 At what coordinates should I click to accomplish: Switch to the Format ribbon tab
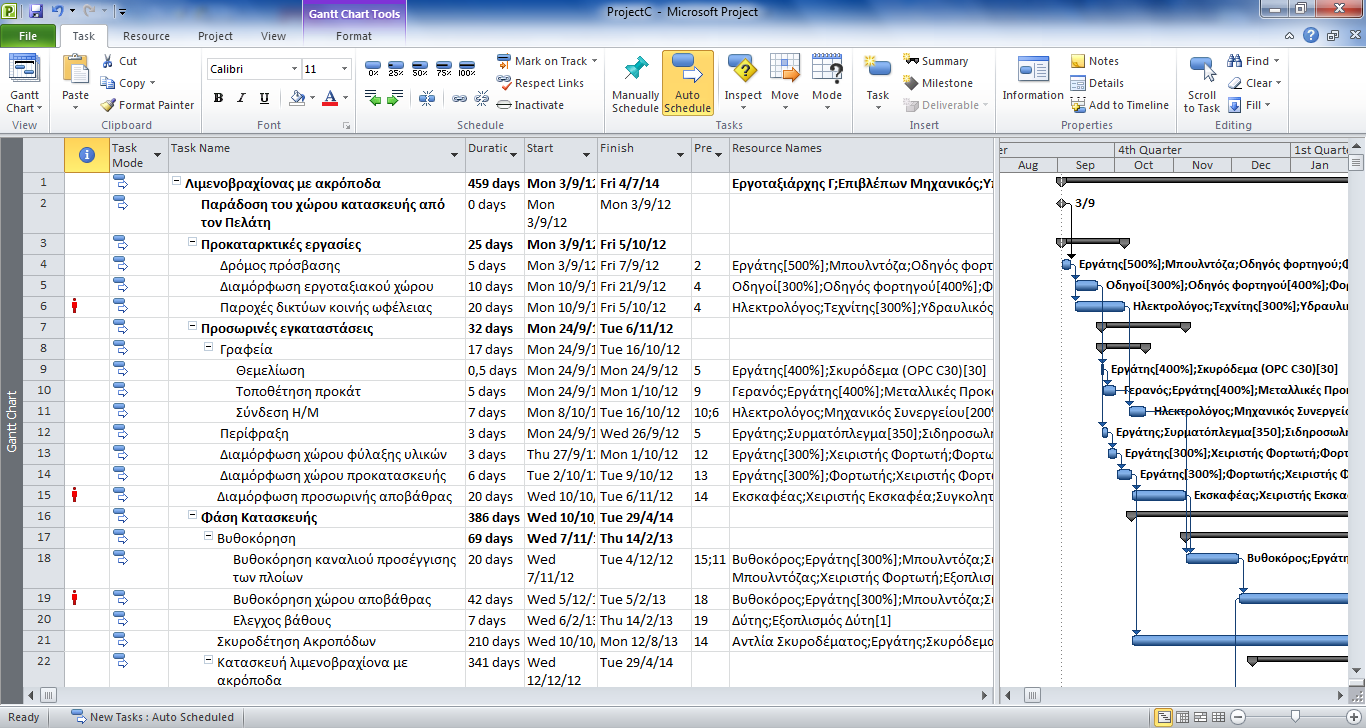click(354, 36)
